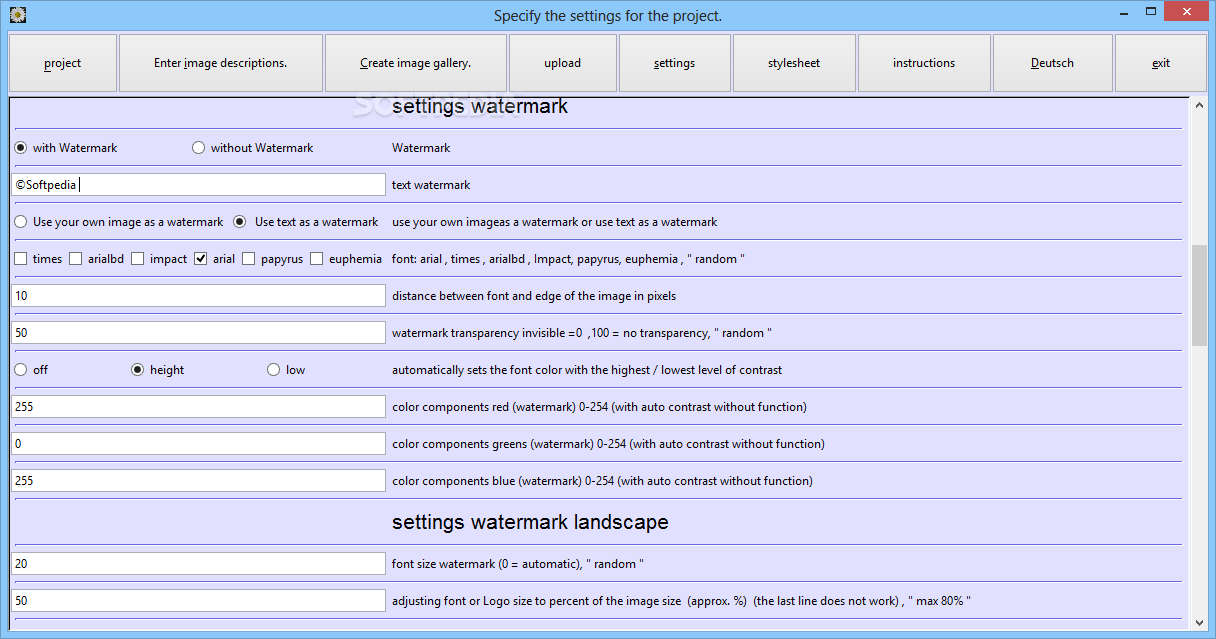
Task: Click the text watermark input field
Action: pos(198,184)
